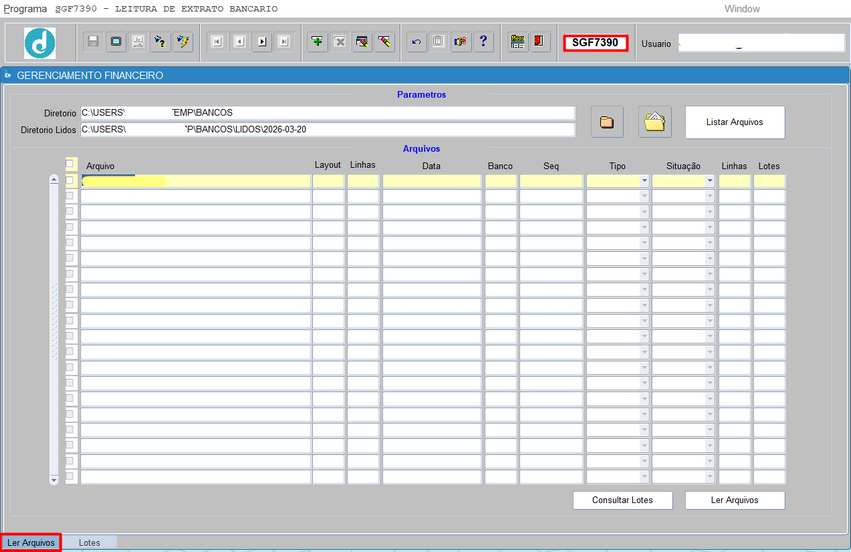Image resolution: width=851 pixels, height=552 pixels.
Task: Go to previous record arrow icon
Action: click(239, 42)
